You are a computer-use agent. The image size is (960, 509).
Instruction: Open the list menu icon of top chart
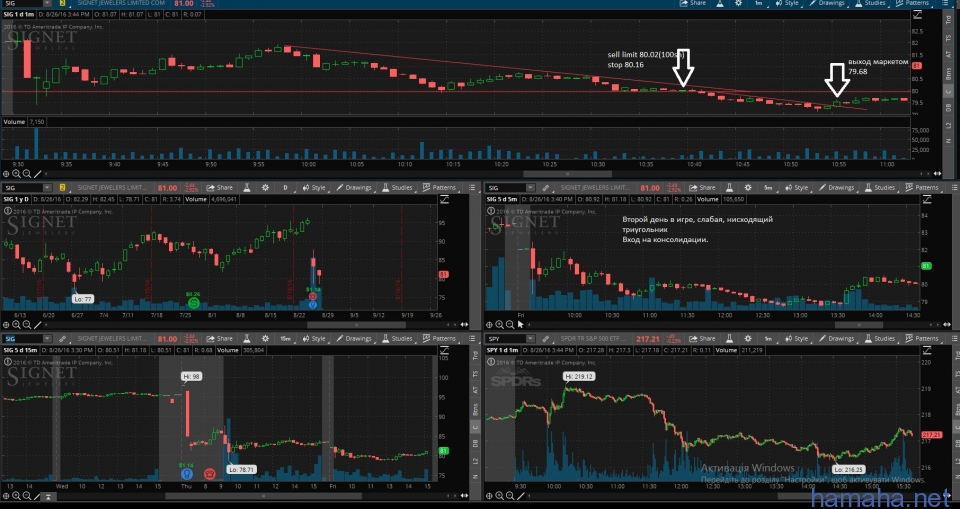947,3
